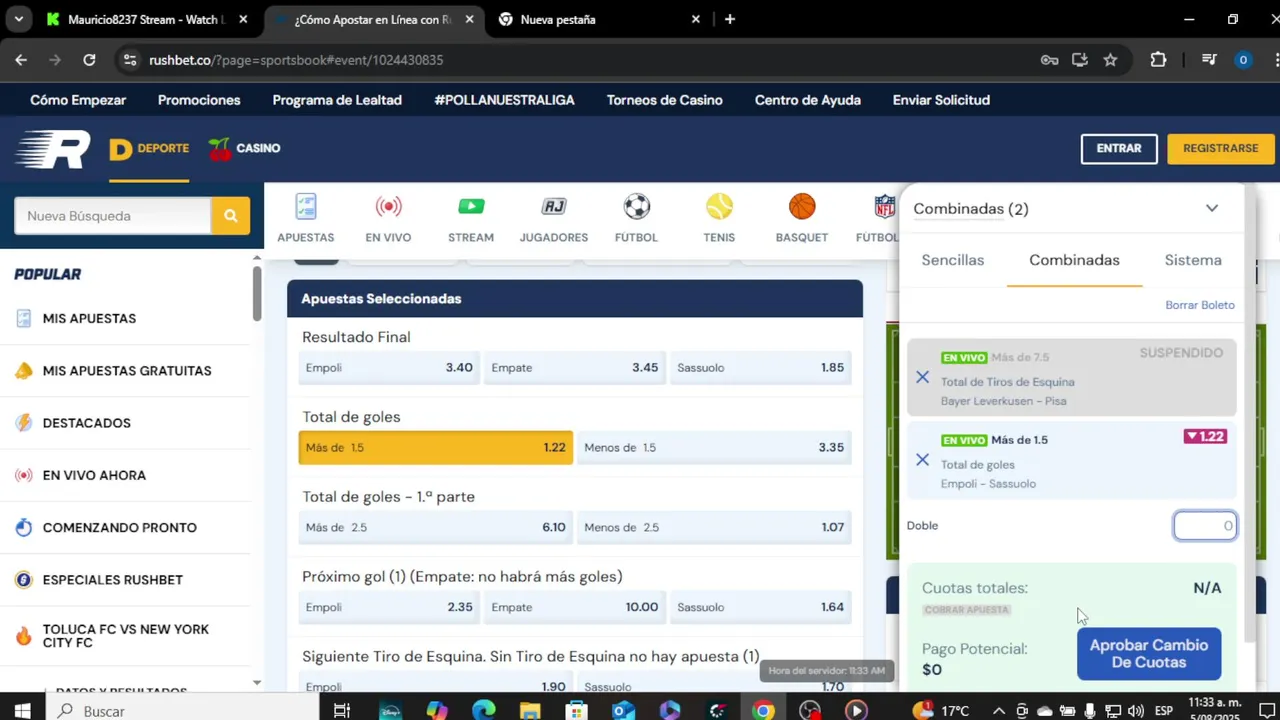The width and height of the screenshot is (1280, 720).
Task: Select Menos de 2.5 at 1.07
Action: (x=714, y=527)
